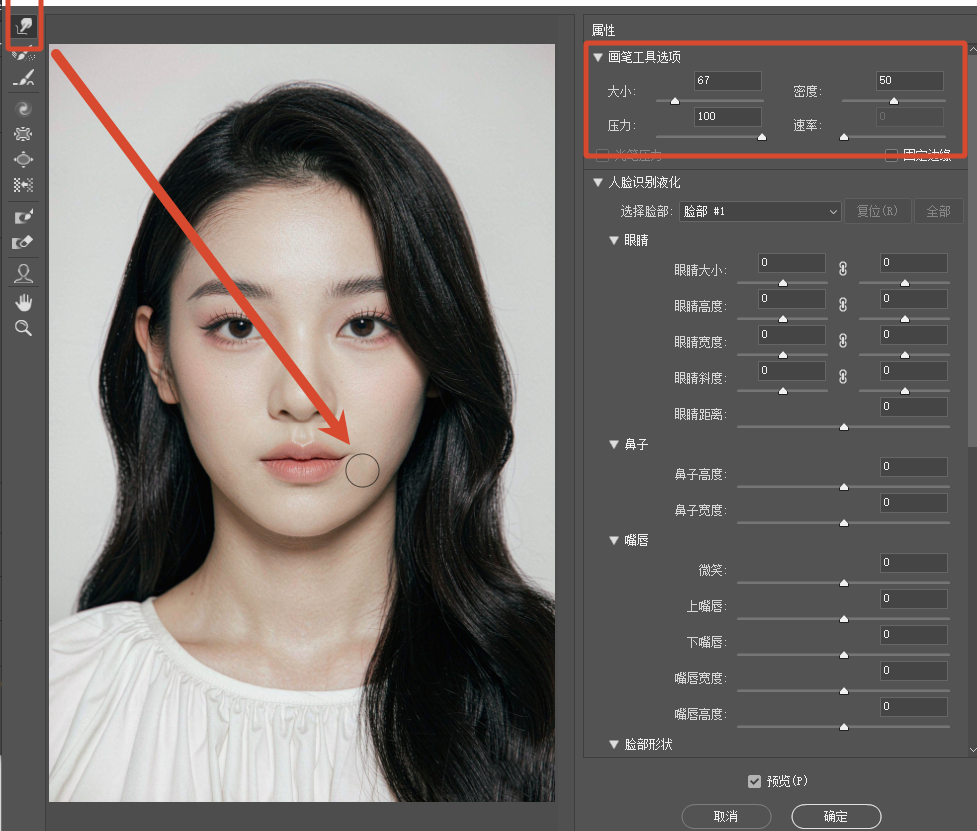Collapse the 鼻子 section
The image size is (977, 831).
(x=614, y=444)
